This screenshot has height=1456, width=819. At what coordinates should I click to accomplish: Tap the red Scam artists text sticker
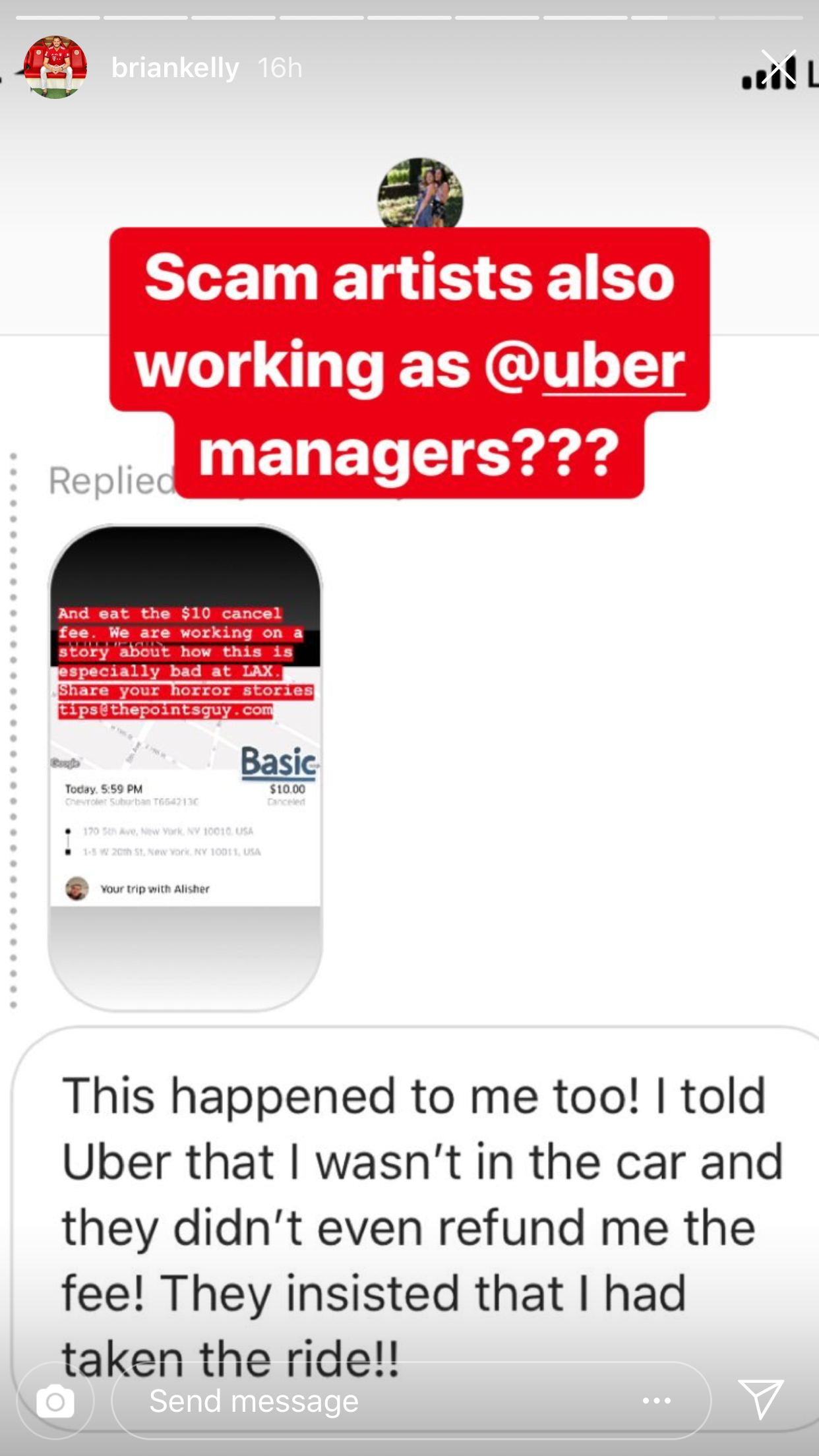coord(409,363)
